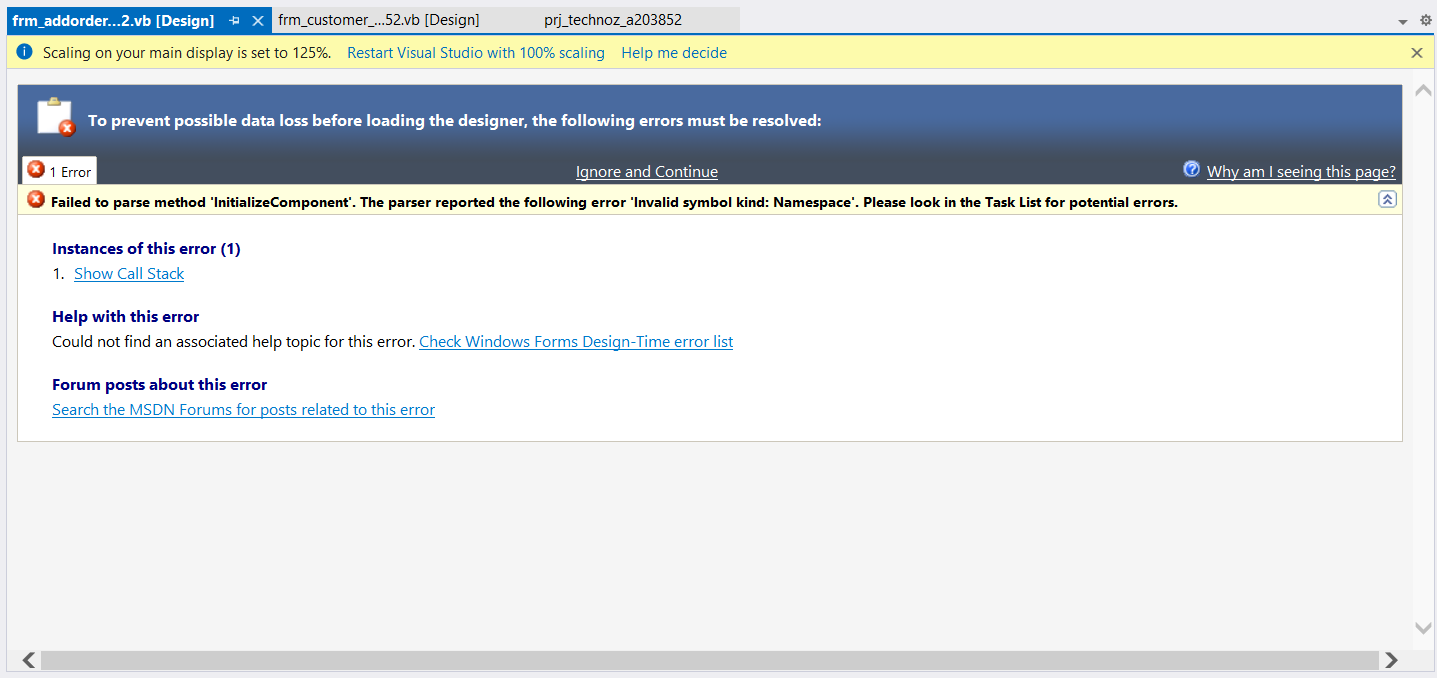Switch to frm_customer [Design] tab

[379, 20]
